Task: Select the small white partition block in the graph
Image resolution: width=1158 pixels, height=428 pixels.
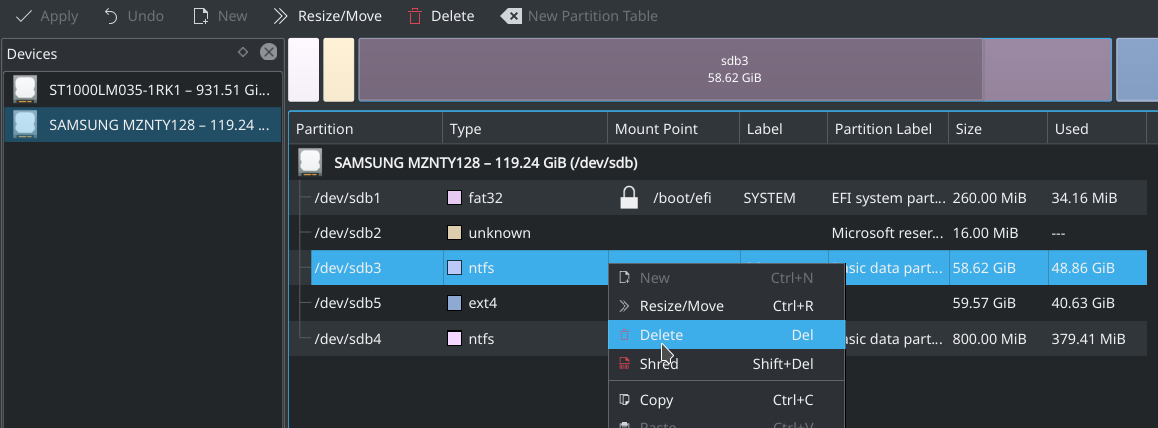Action: pos(304,69)
